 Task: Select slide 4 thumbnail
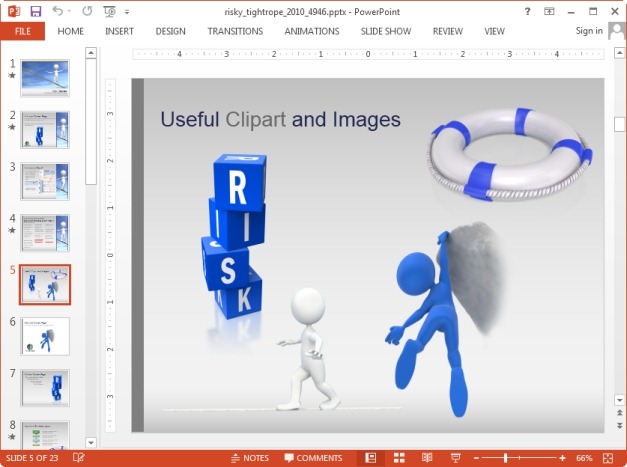(45, 233)
